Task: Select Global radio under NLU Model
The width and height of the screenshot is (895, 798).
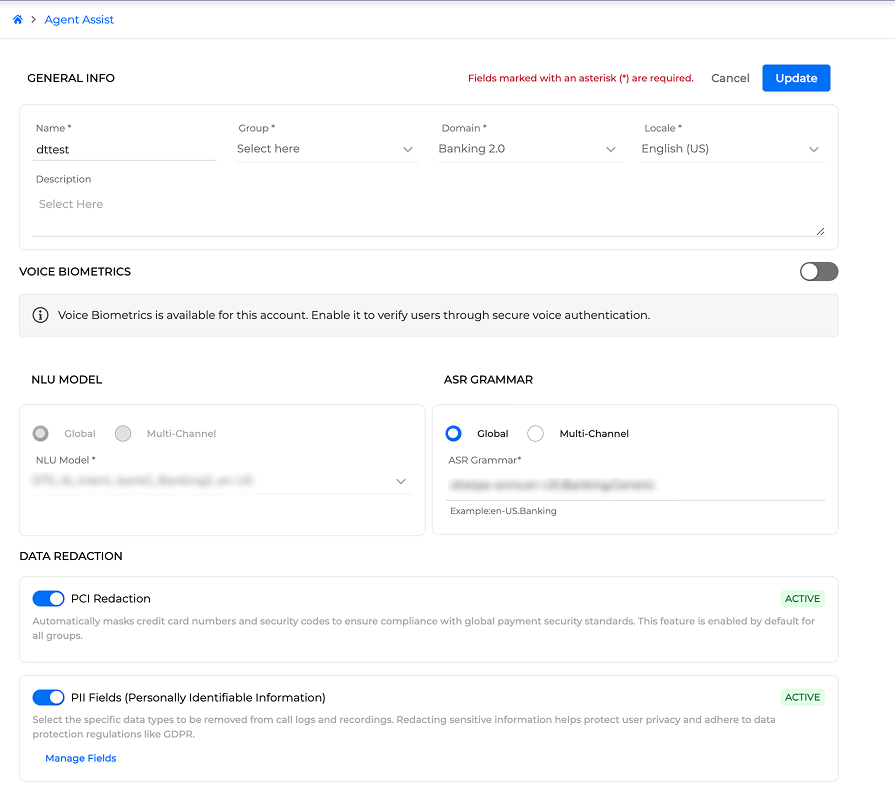Action: pos(41,433)
